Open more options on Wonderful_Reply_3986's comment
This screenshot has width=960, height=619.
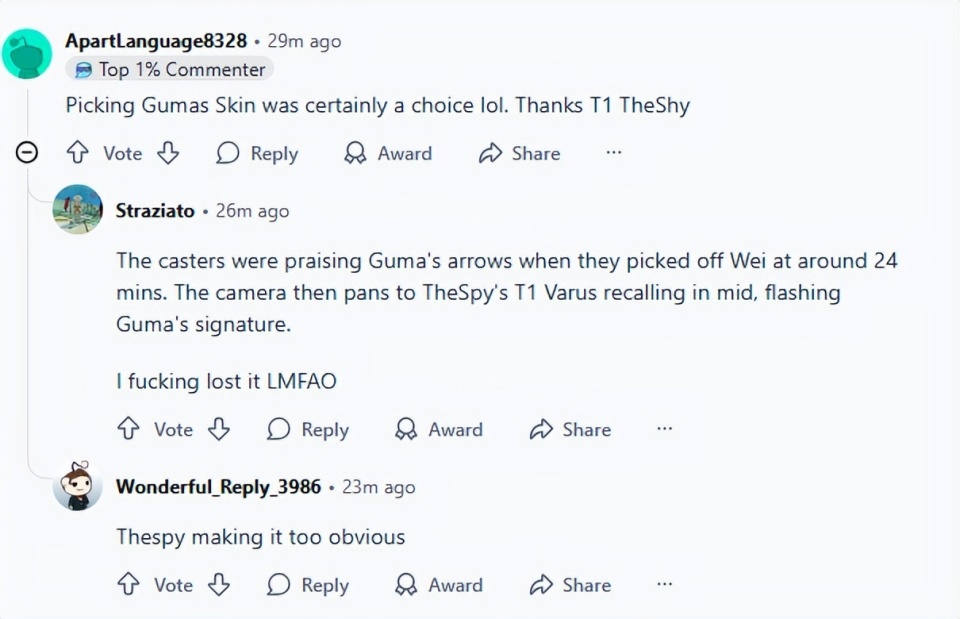pos(665,585)
